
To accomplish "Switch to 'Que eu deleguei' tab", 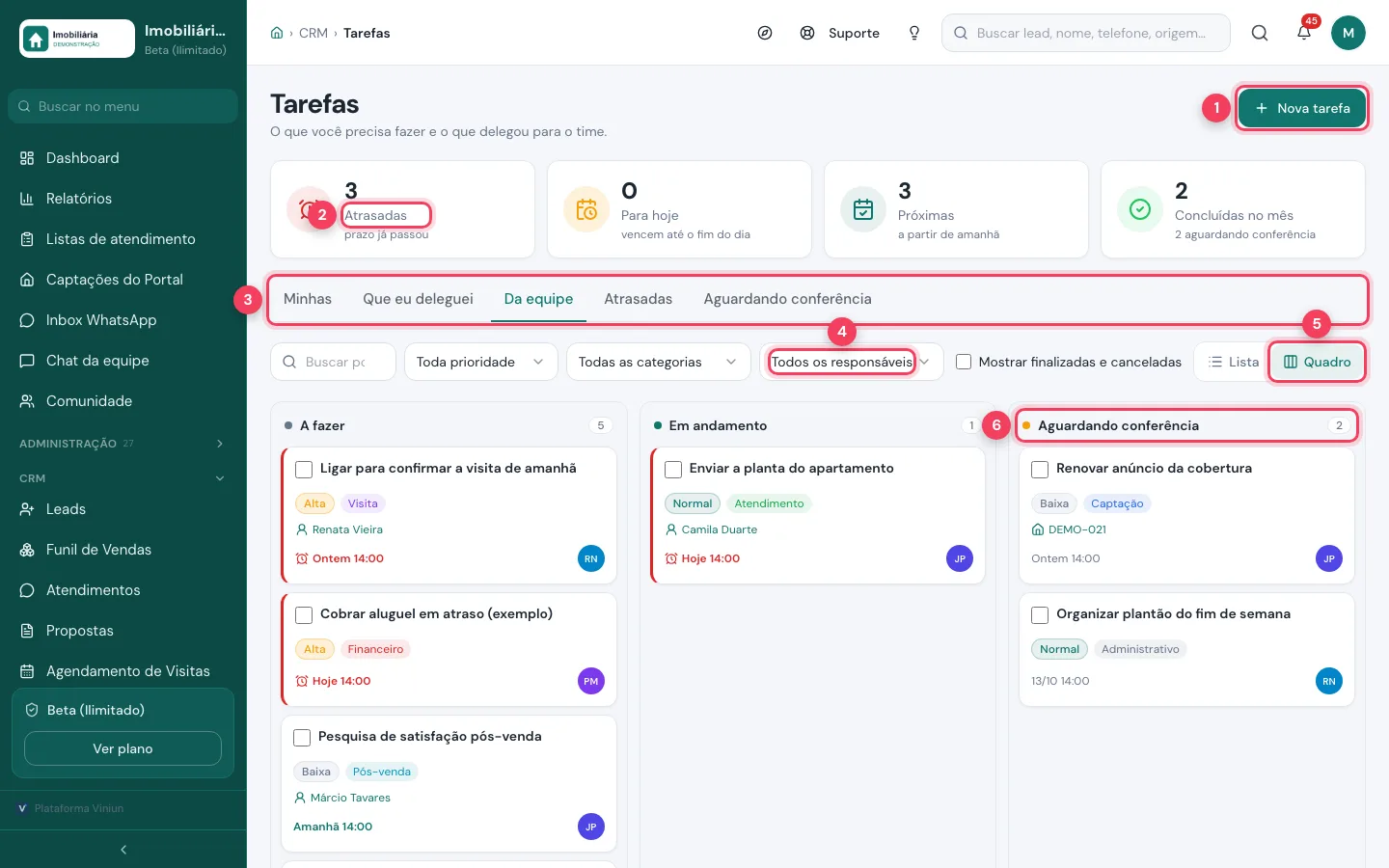I will 418,299.
